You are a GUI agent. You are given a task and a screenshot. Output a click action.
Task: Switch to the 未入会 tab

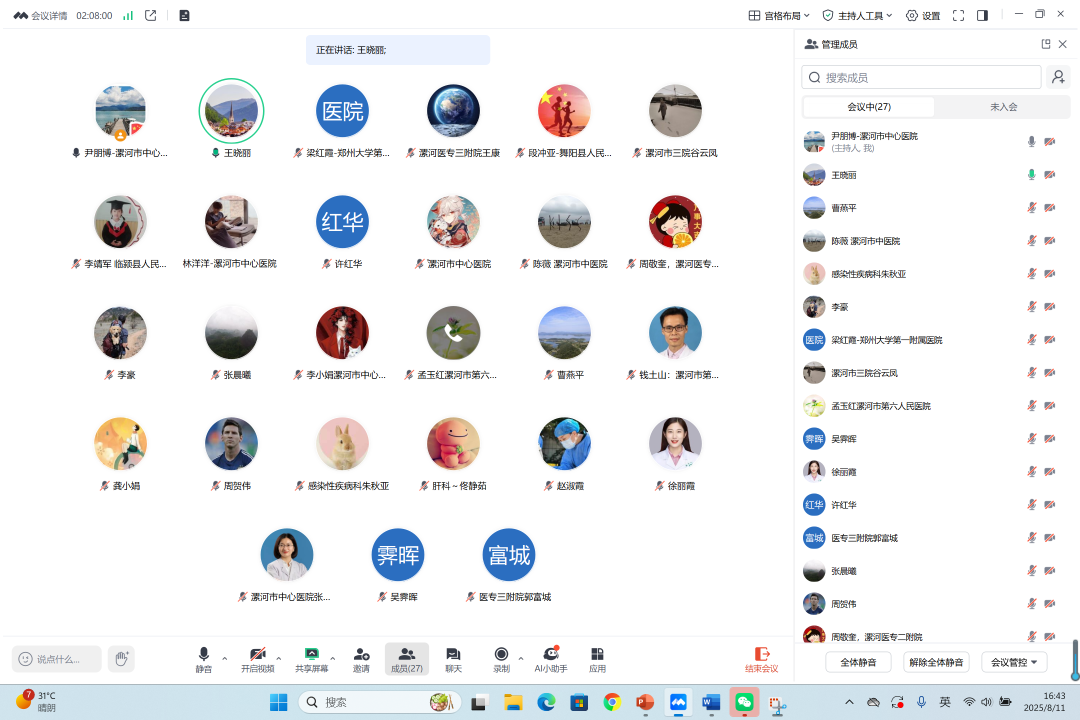point(1003,107)
